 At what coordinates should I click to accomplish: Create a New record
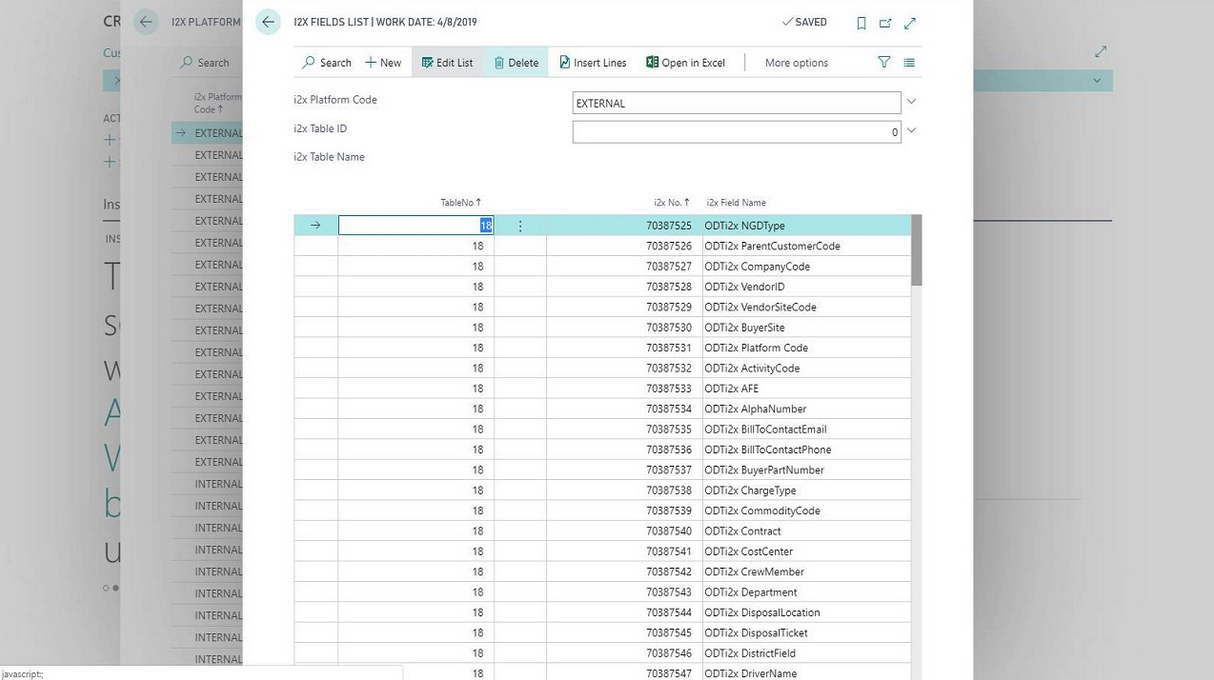point(383,62)
